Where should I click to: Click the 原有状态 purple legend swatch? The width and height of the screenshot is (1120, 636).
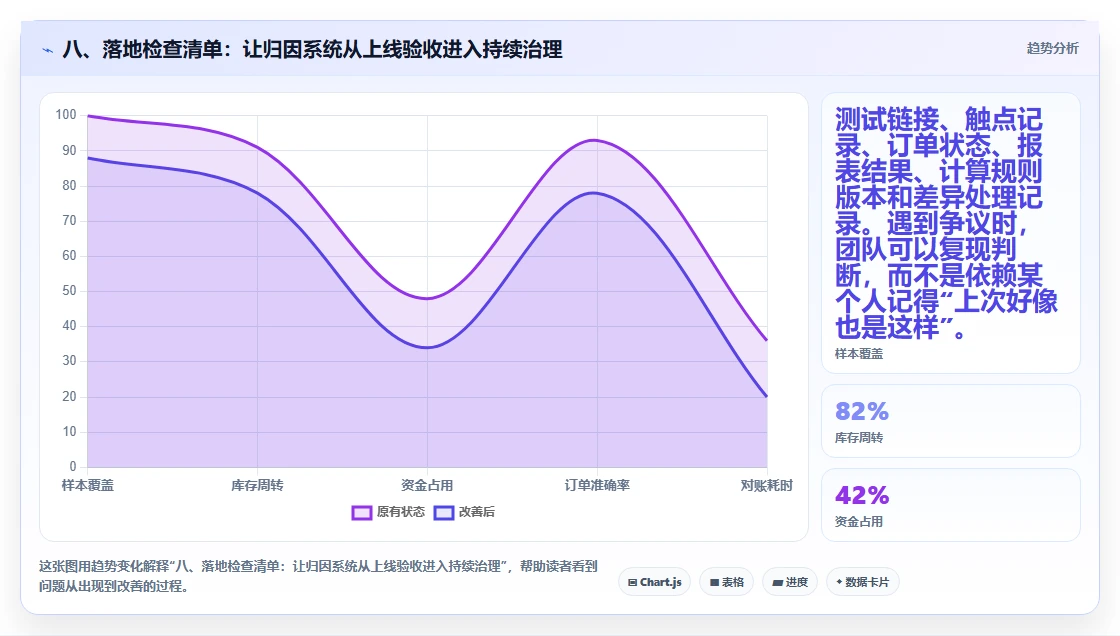362,512
